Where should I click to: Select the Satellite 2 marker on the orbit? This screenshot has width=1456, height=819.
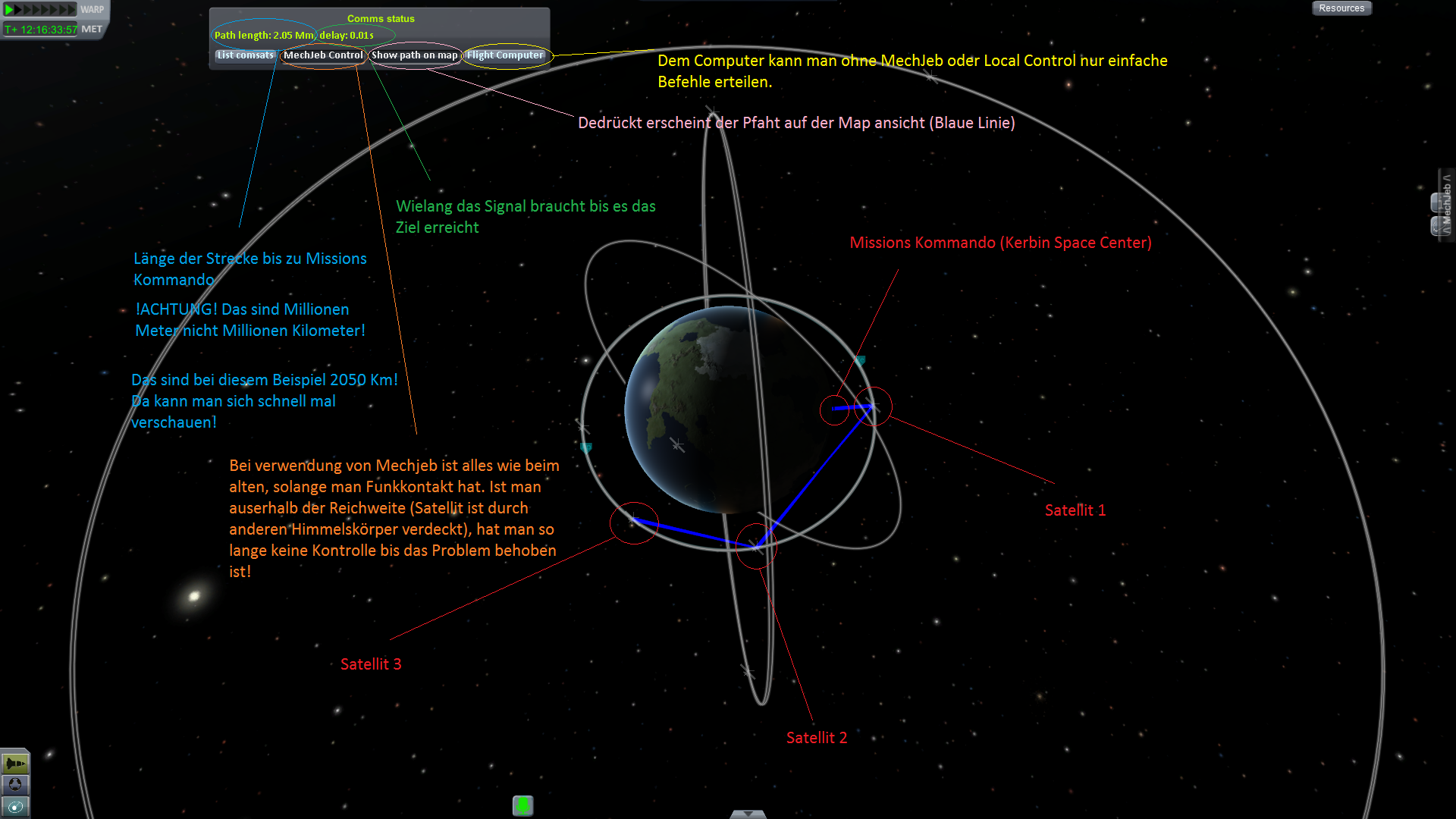(x=756, y=545)
